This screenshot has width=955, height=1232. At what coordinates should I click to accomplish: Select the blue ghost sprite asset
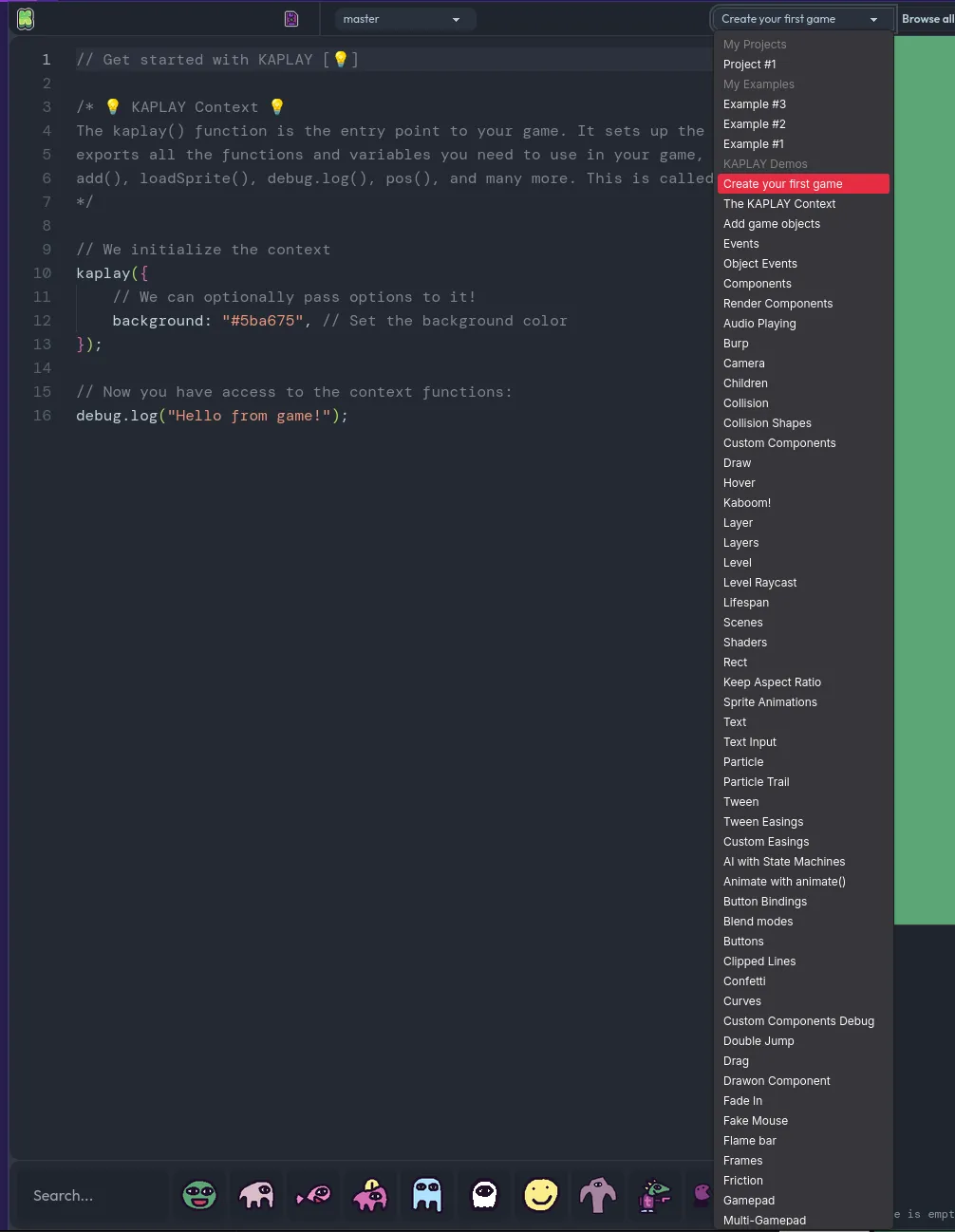tap(427, 1195)
